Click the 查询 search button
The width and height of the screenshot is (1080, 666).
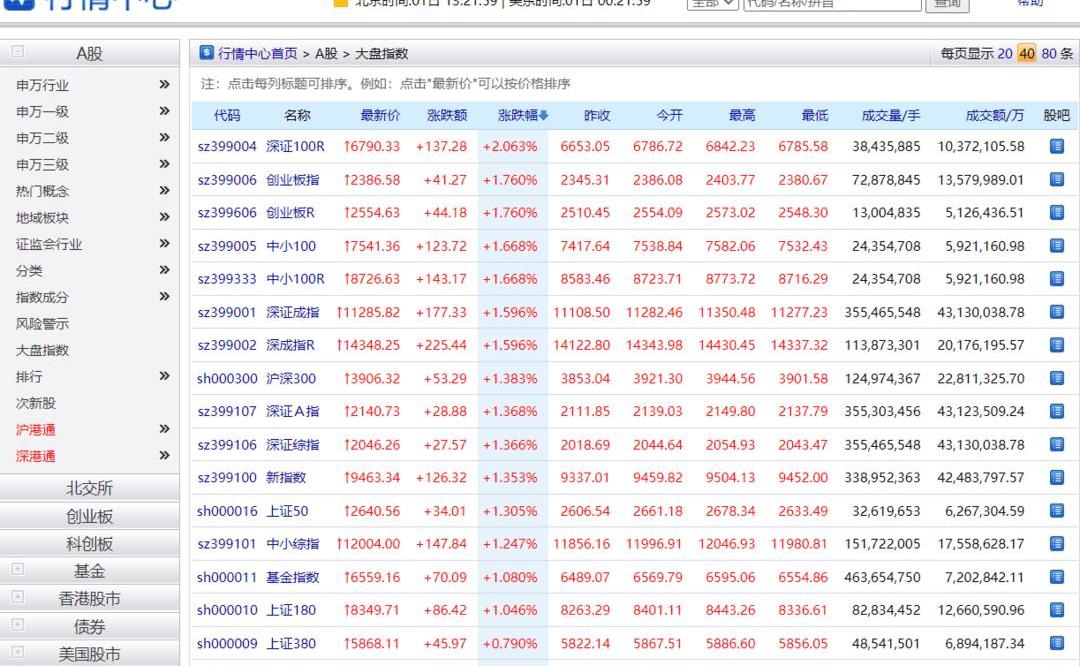947,3
